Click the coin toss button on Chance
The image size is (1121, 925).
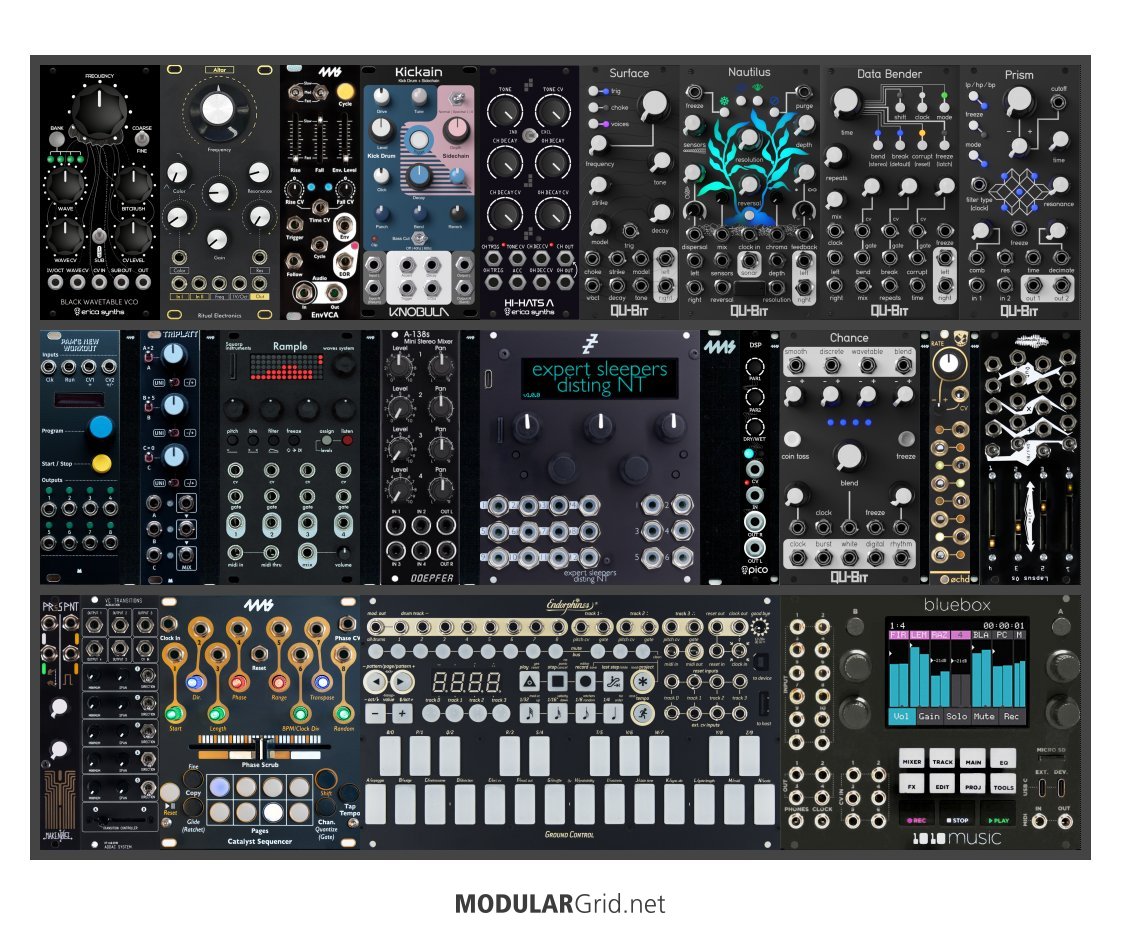[792, 438]
